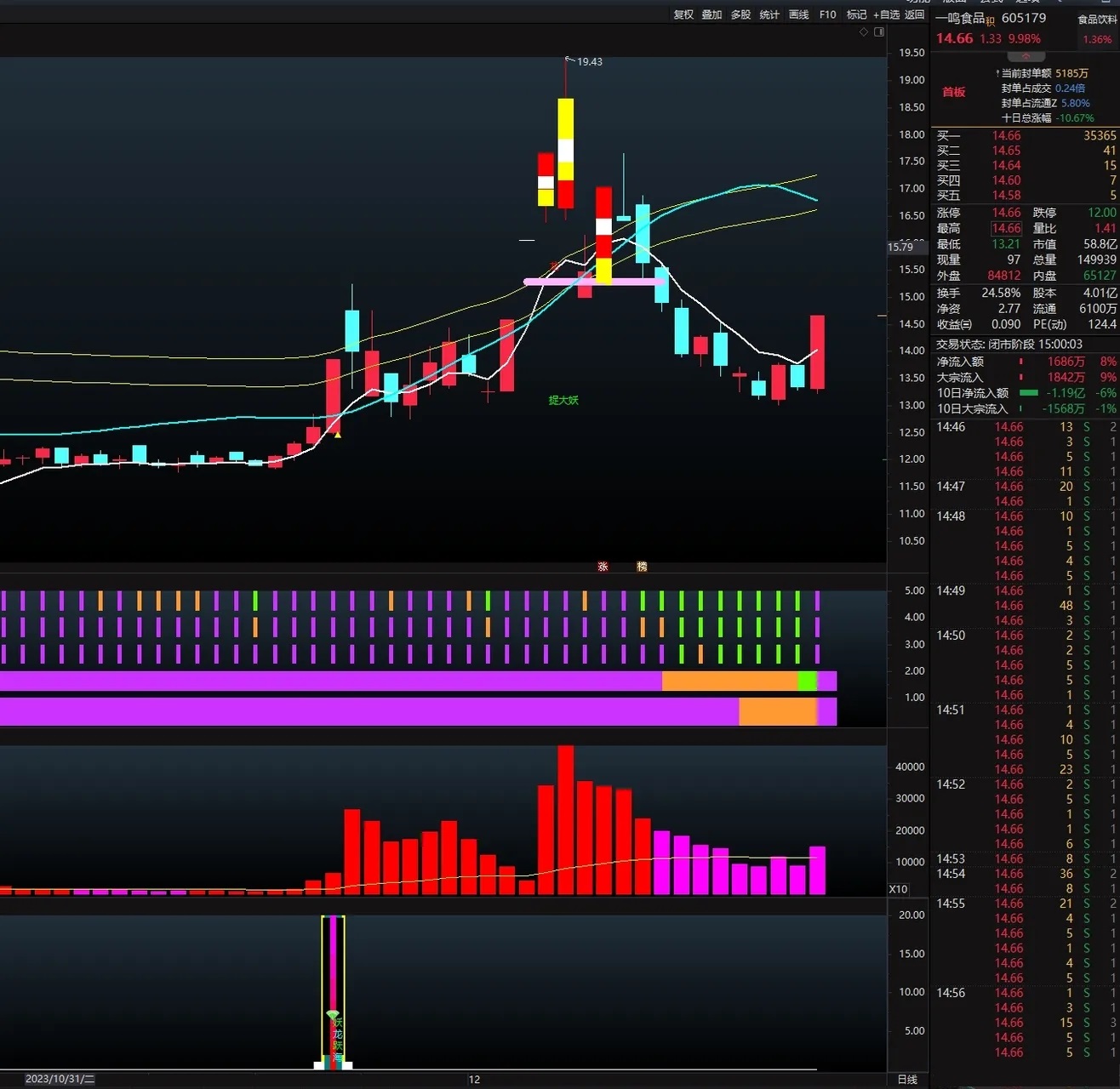Click the 榜 marker below the chart
The height and width of the screenshot is (1089, 1120).
(642, 567)
